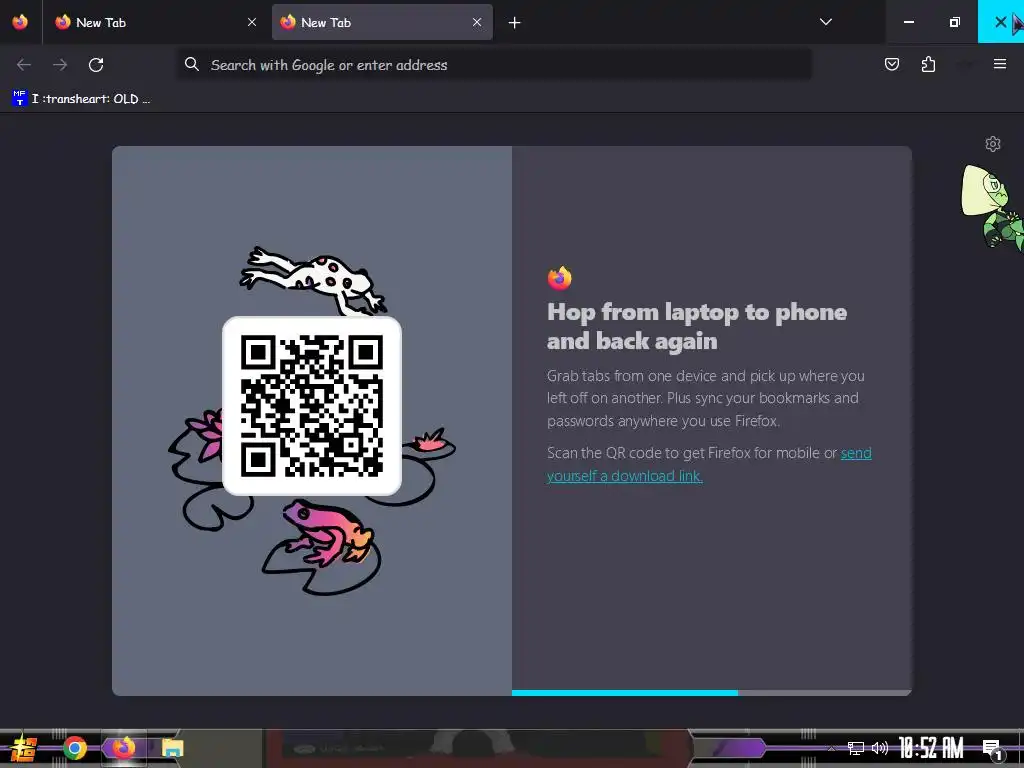This screenshot has width=1024, height=768.
Task: Open the Firefox View pinned tab
Action: [x=20, y=22]
